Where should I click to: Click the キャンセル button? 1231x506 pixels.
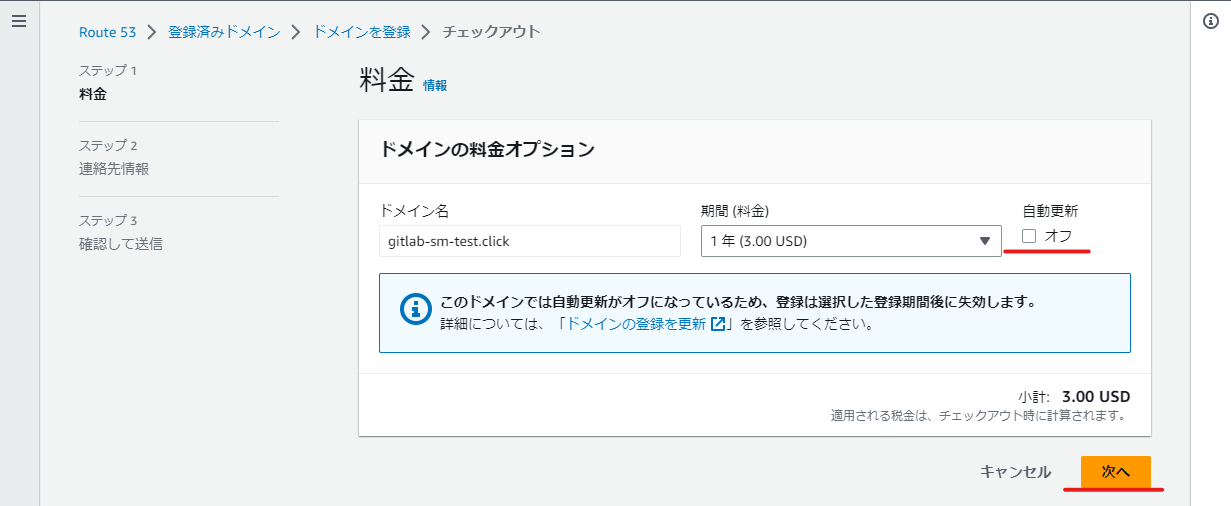pyautogui.click(x=1015, y=472)
